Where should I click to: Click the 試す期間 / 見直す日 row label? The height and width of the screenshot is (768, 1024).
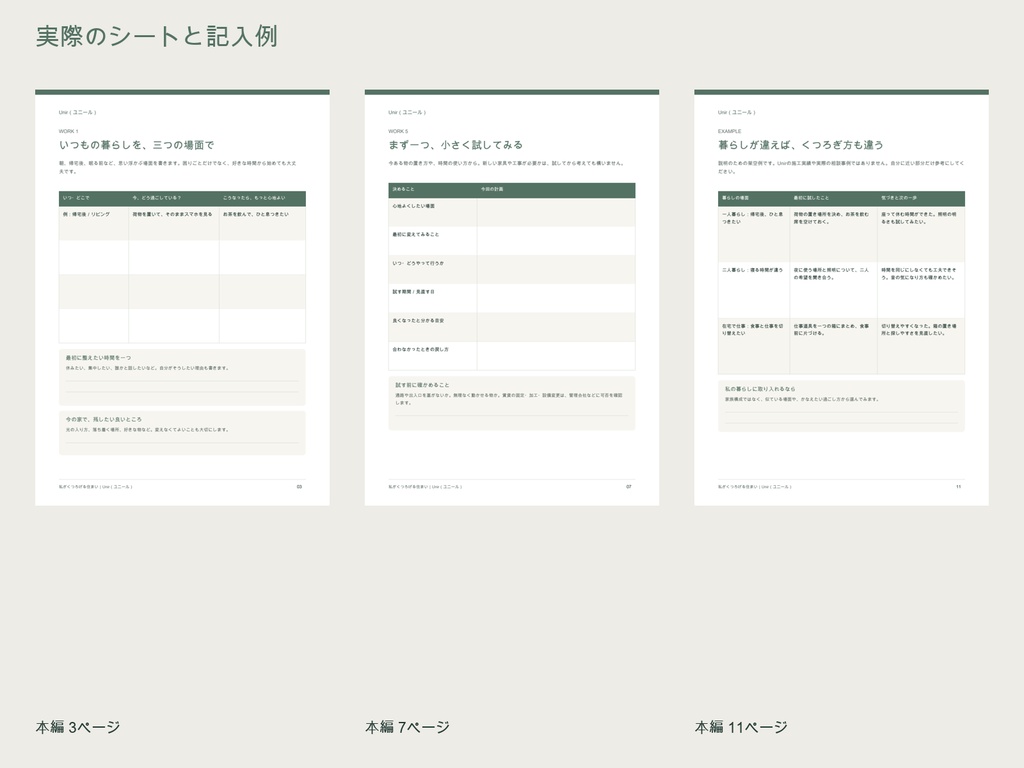tap(413, 292)
